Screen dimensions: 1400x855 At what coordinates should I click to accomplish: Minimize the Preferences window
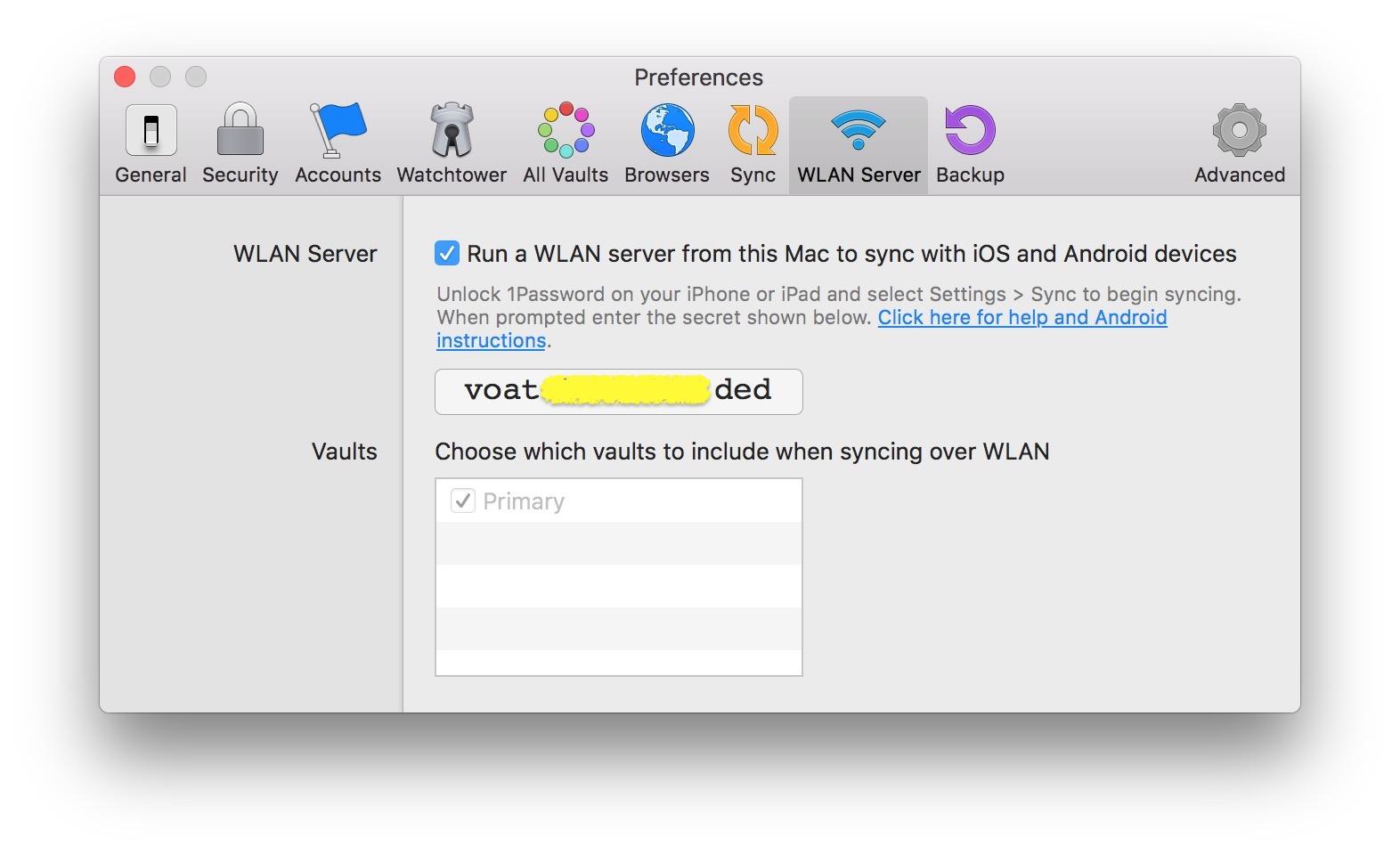(160, 77)
